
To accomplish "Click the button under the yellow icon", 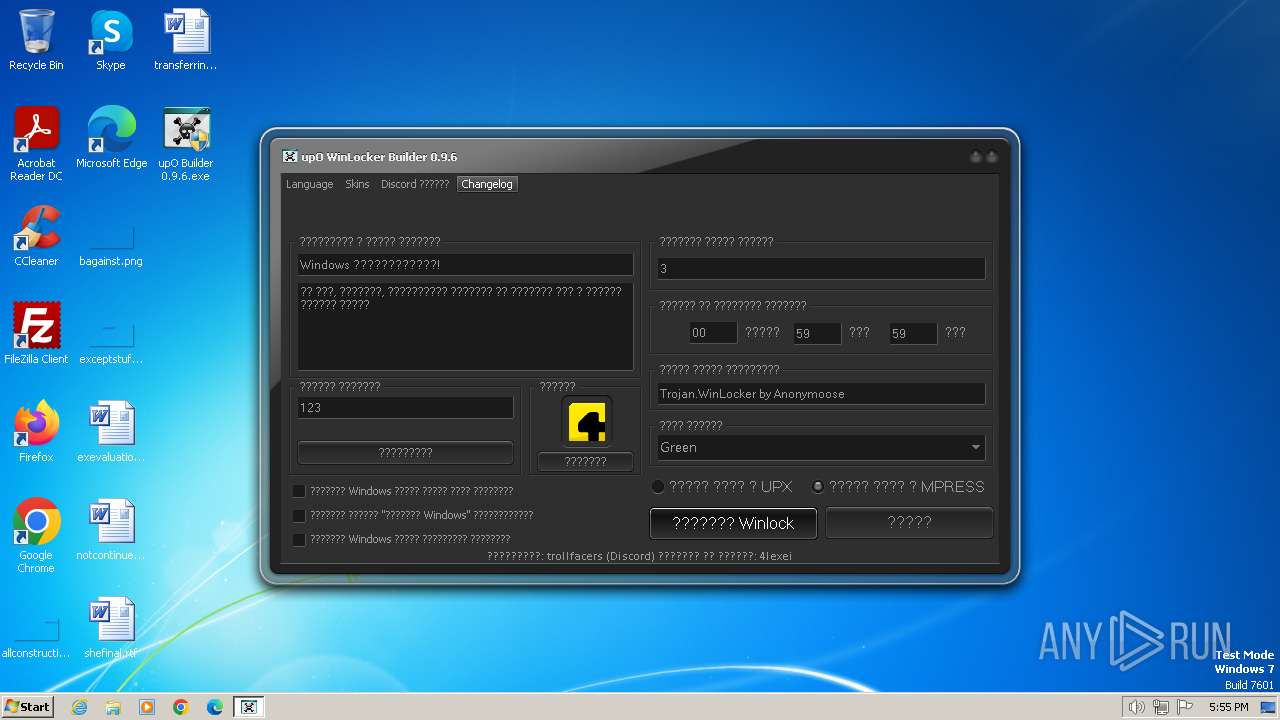I will click(x=586, y=461).
